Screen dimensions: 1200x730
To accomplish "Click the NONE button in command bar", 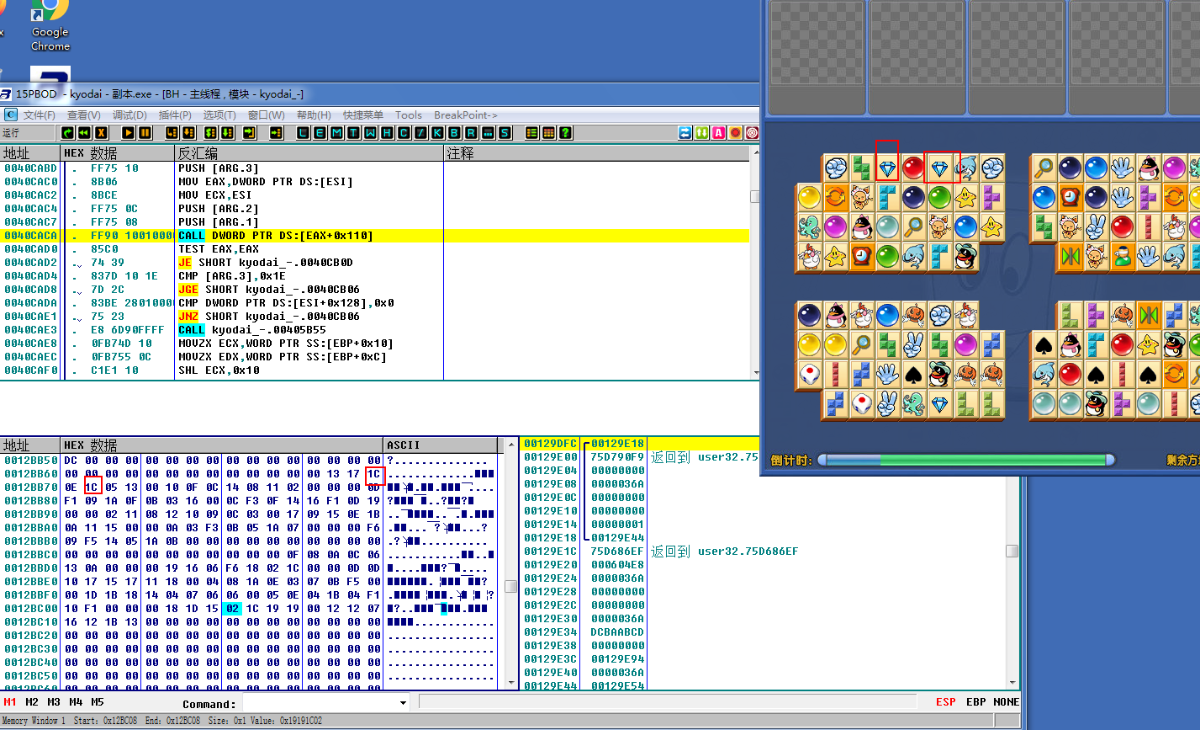I will pyautogui.click(x=1007, y=702).
